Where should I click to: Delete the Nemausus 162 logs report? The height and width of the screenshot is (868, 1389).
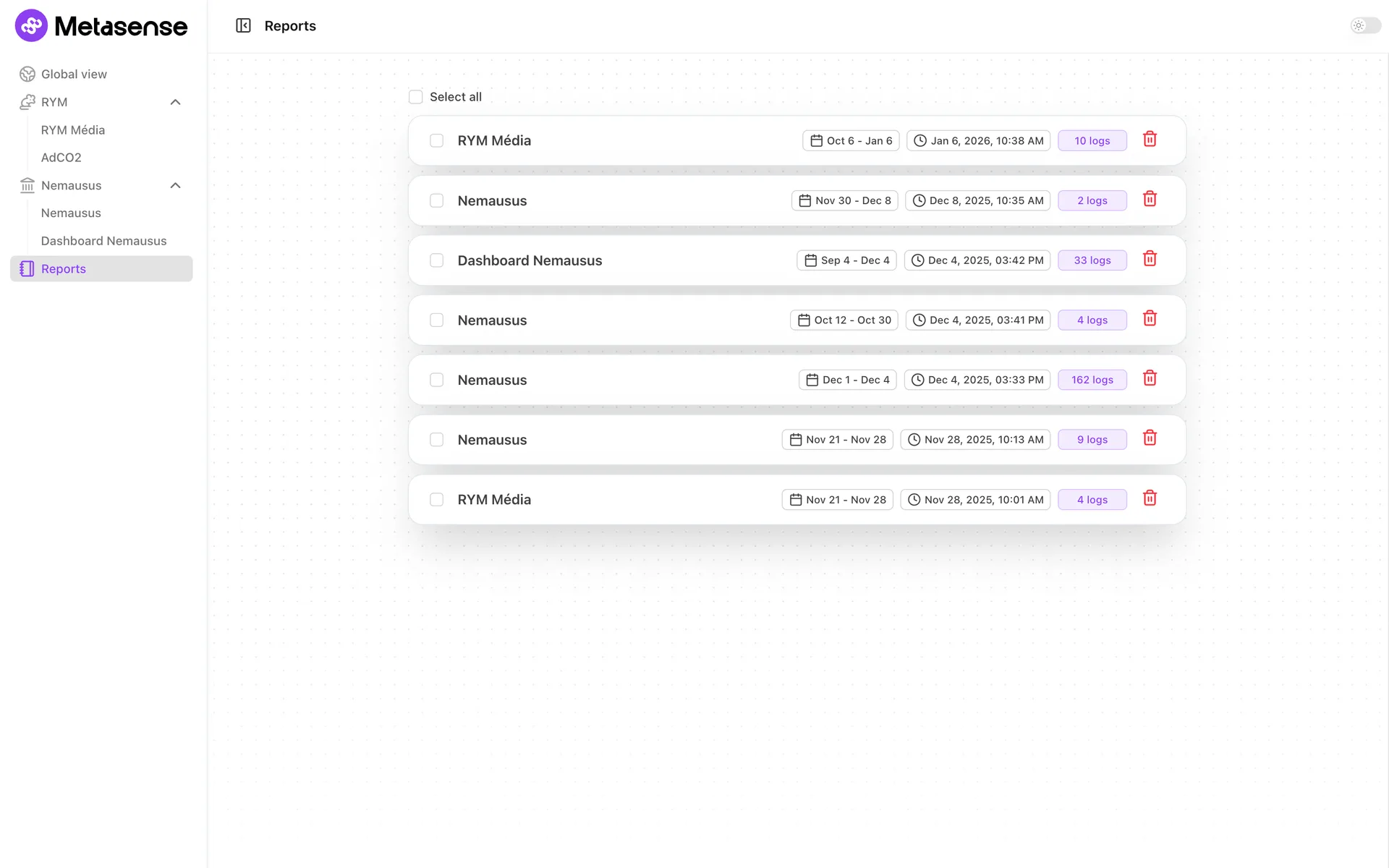tap(1150, 378)
